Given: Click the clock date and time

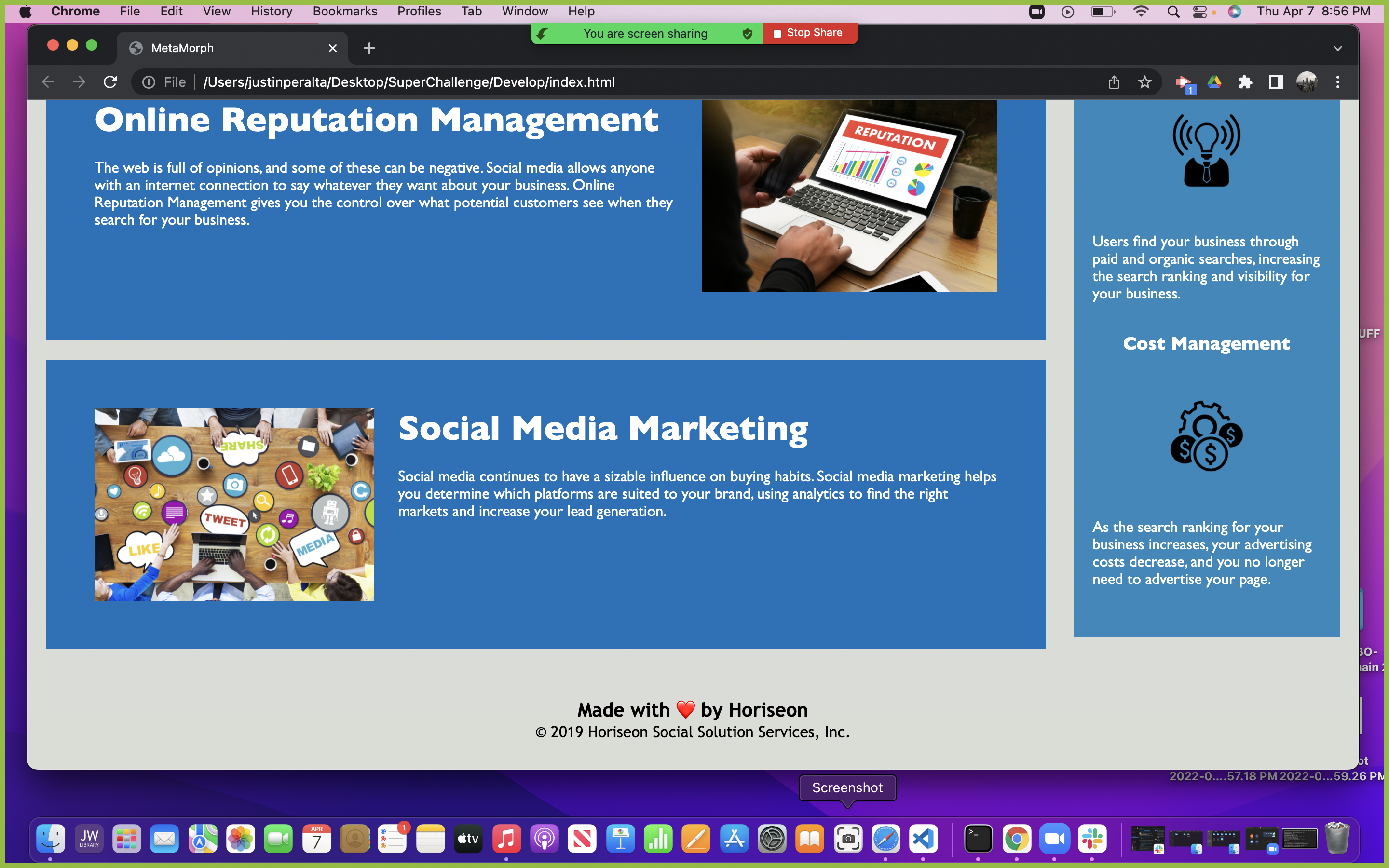Looking at the screenshot, I should pos(1313,11).
